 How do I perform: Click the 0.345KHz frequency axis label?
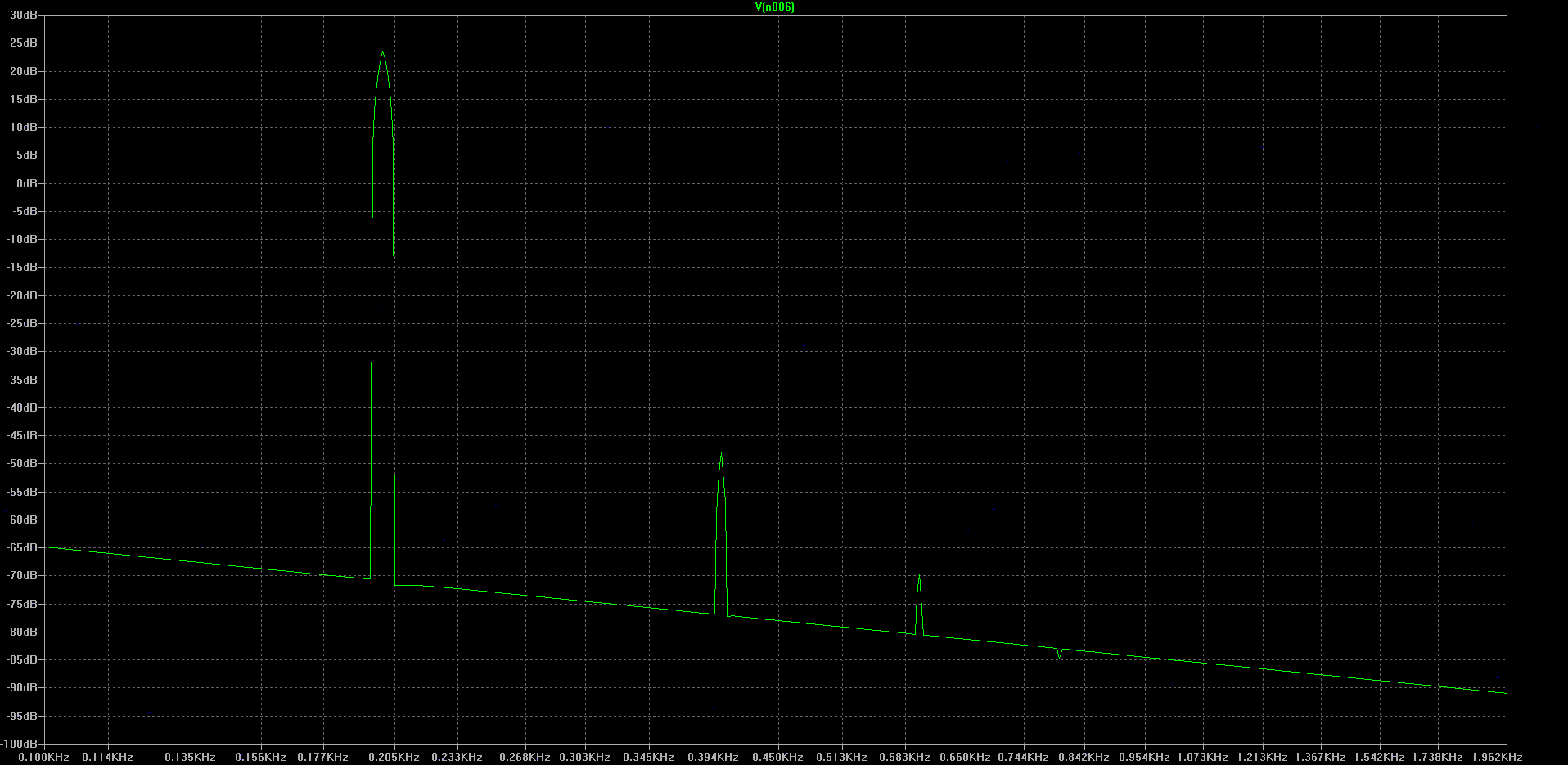(x=649, y=758)
